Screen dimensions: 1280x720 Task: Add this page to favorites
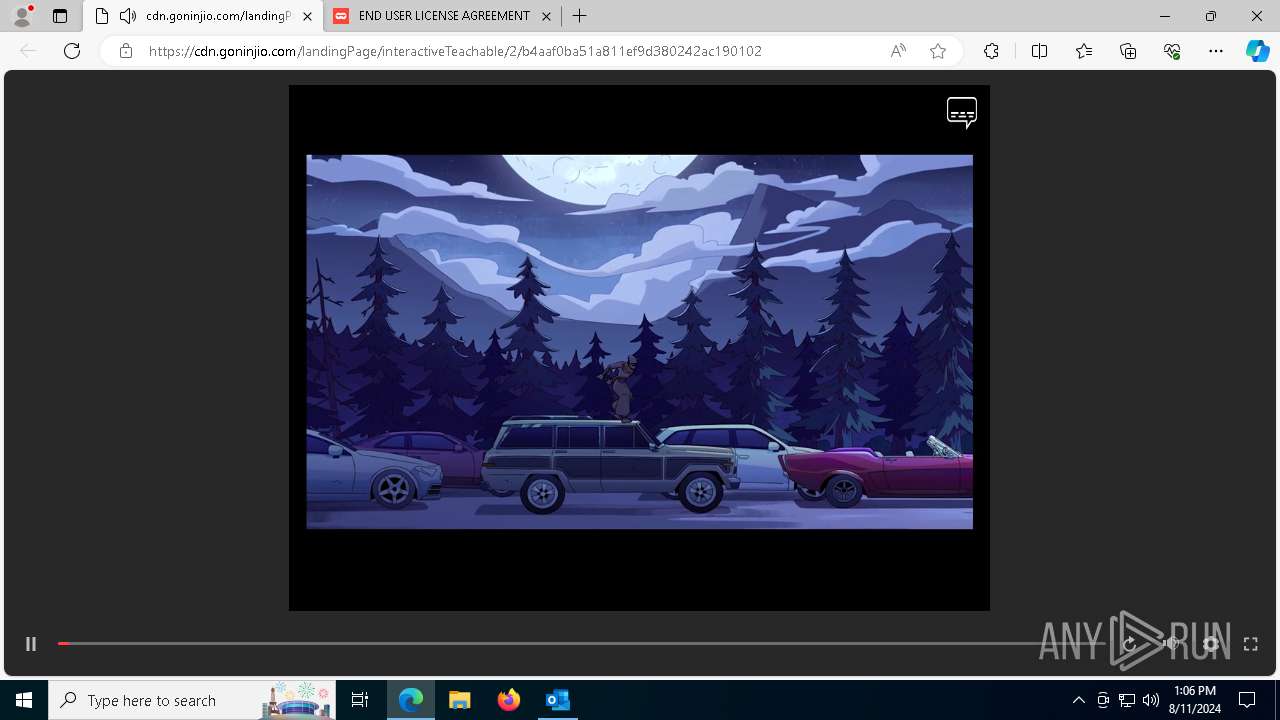point(938,51)
